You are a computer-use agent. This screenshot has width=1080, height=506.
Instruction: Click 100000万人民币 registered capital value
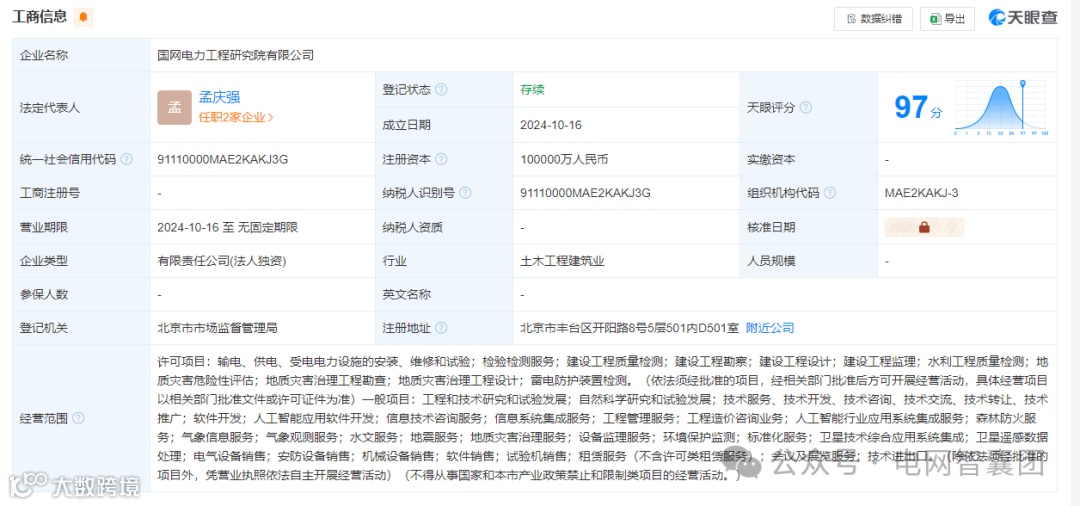[564, 159]
